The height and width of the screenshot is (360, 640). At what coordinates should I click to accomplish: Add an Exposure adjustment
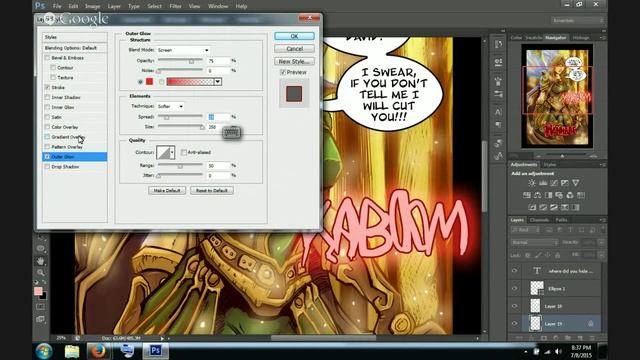click(x=564, y=183)
